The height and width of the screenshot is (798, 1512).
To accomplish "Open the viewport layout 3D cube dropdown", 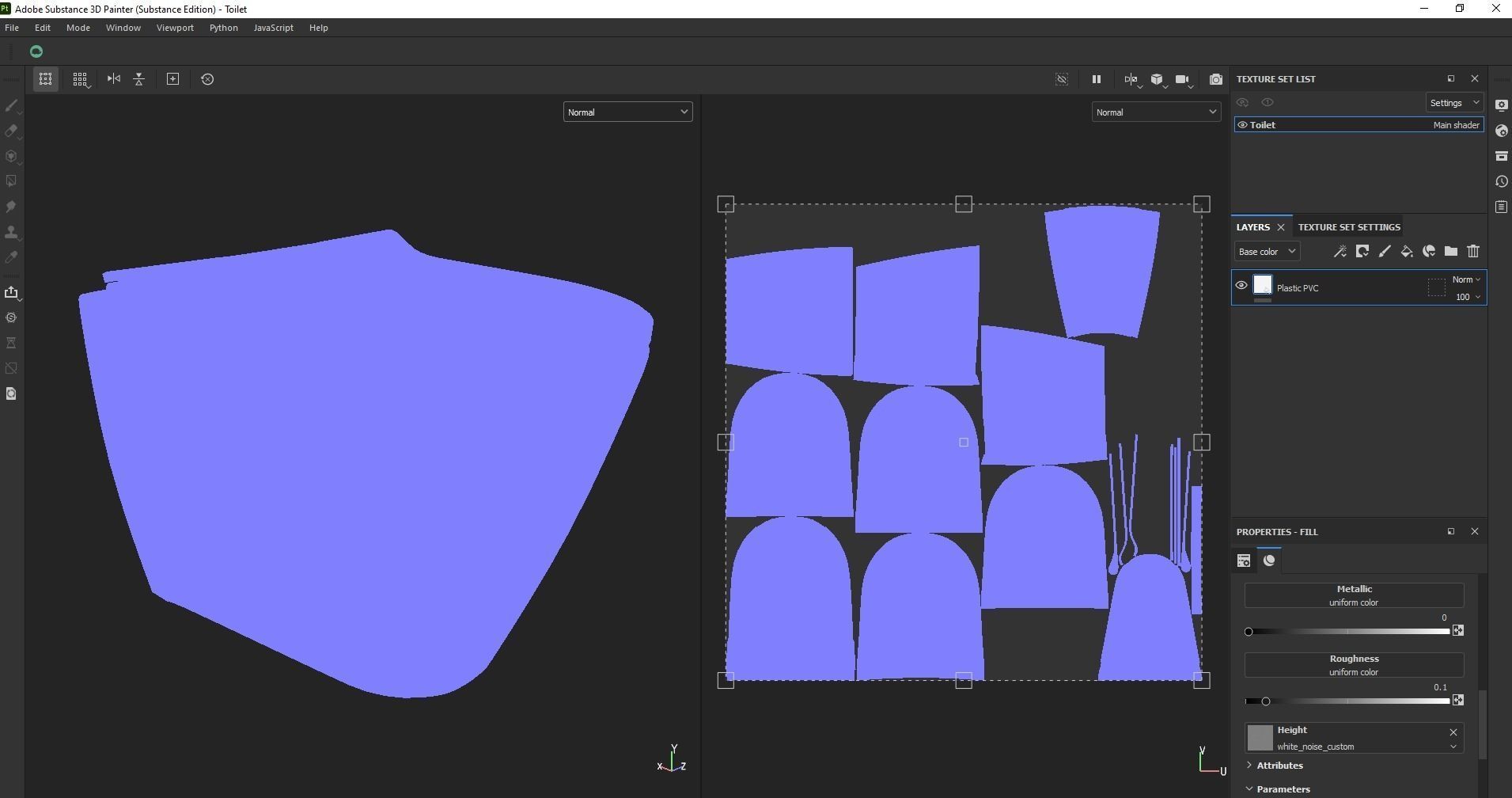I will coord(1158,80).
